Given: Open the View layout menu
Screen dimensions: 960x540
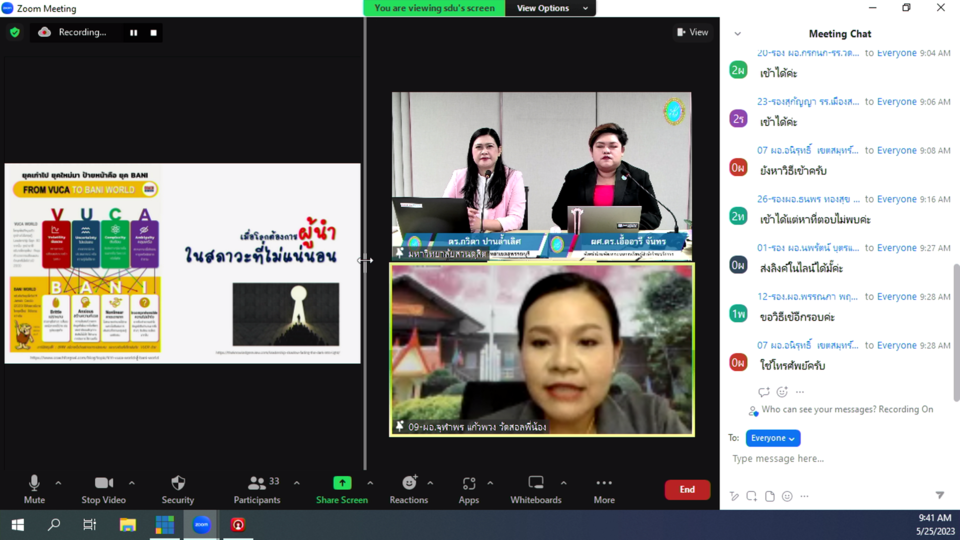Looking at the screenshot, I should 692,32.
